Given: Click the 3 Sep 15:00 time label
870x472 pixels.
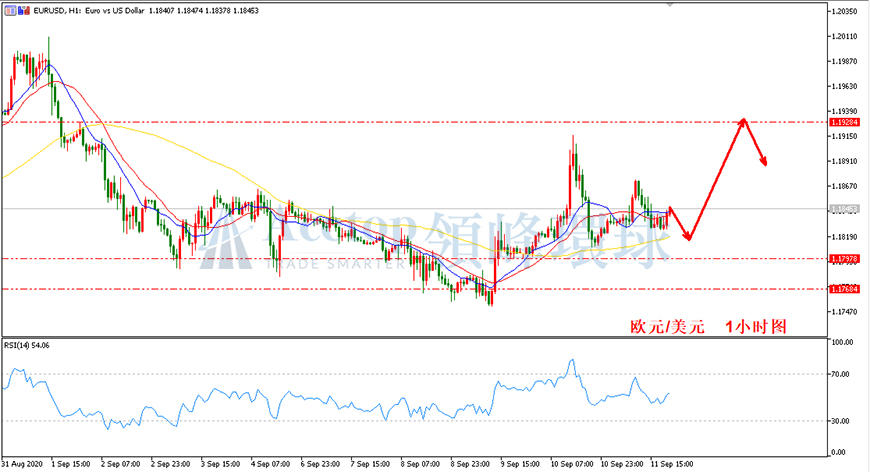Looking at the screenshot, I should 220,464.
